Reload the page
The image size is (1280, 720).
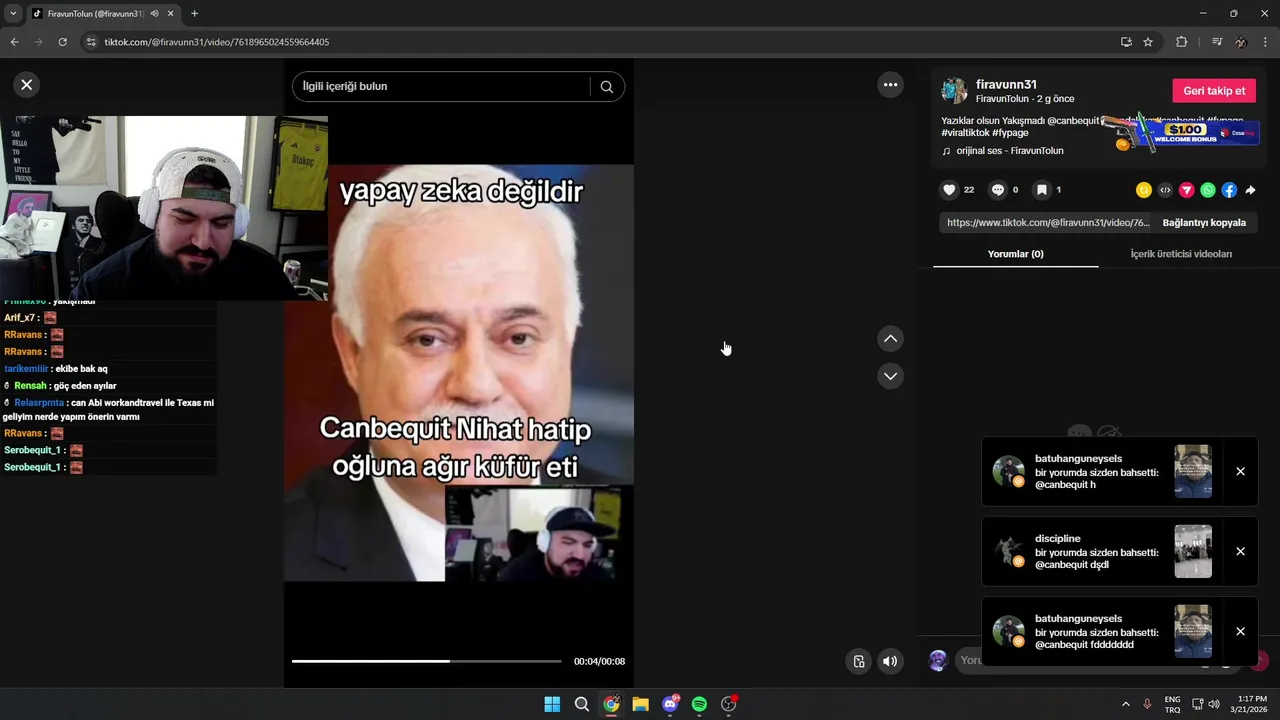[62, 42]
